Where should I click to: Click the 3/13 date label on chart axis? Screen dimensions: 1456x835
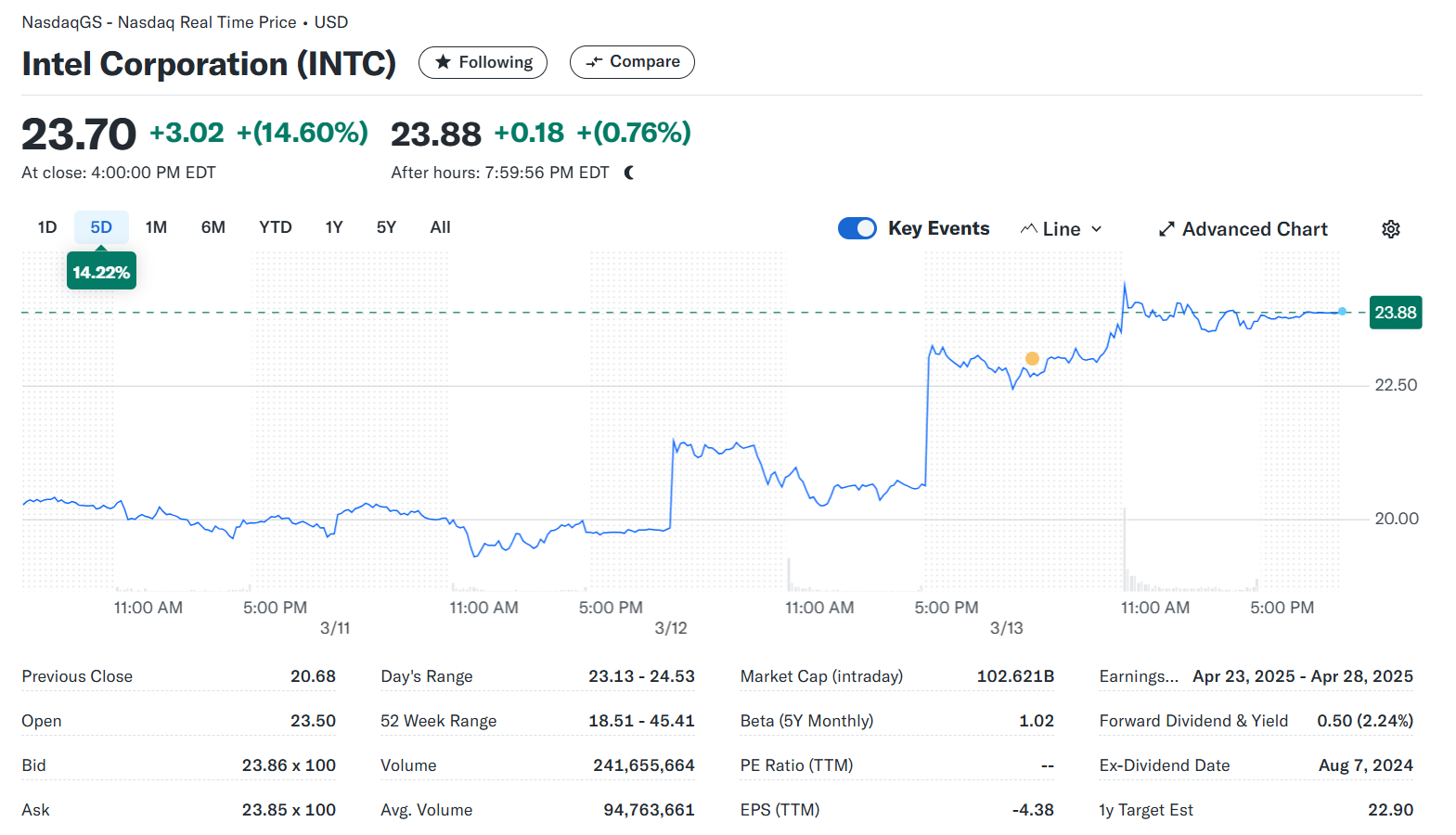click(1007, 628)
